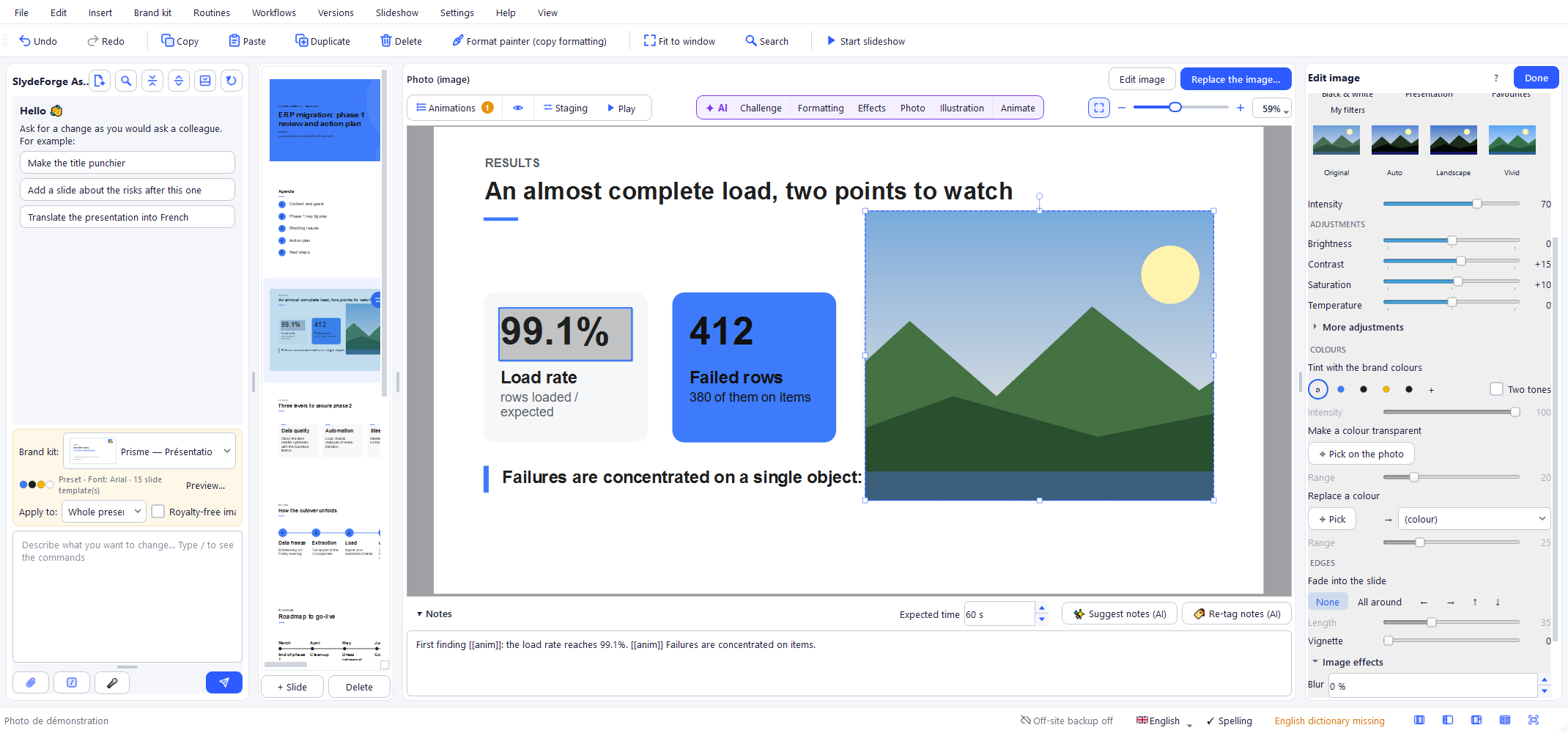This screenshot has height=733, width=1568.
Task: Click the circular reset arrow in assistant header
Action: pyautogui.click(x=232, y=81)
